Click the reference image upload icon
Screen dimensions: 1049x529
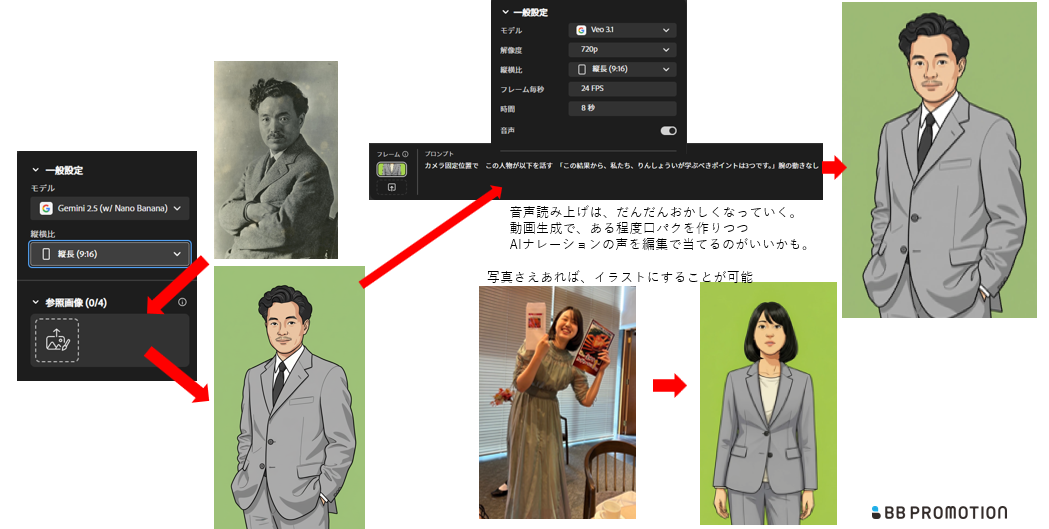point(56,341)
